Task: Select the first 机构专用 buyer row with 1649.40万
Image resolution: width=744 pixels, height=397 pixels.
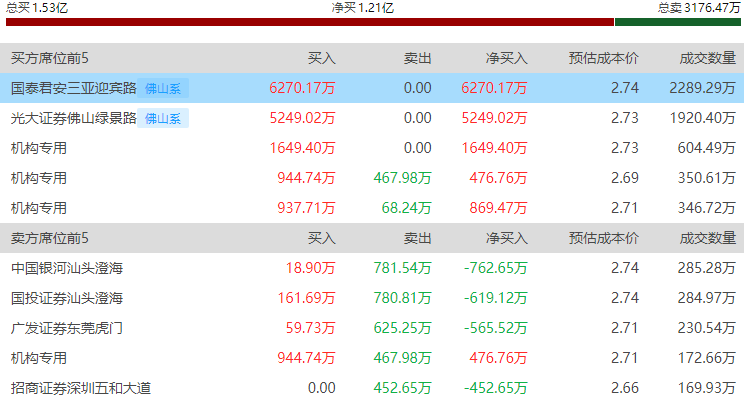Action: [x=372, y=148]
